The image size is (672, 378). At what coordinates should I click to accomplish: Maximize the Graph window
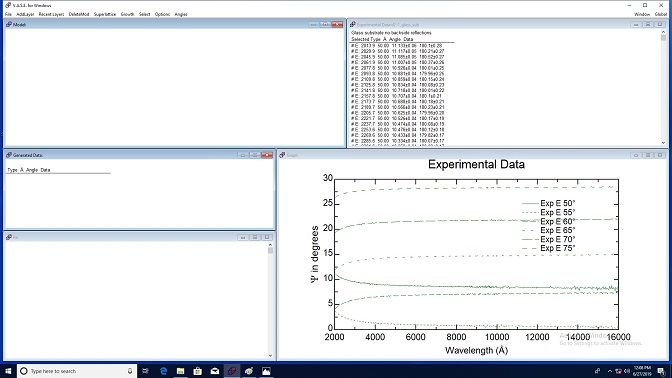648,155
